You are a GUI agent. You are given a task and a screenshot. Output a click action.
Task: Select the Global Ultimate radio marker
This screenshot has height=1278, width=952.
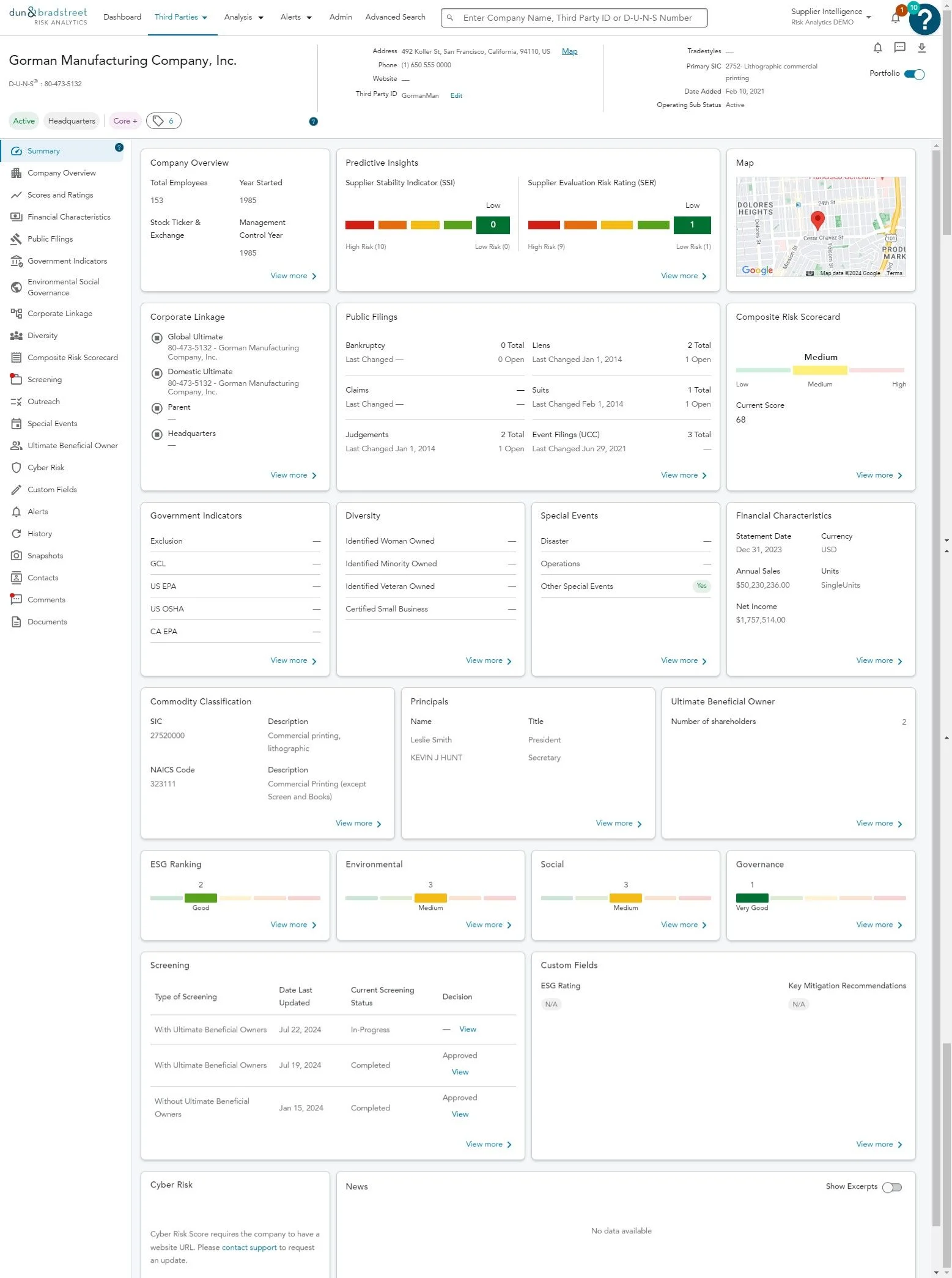tap(157, 338)
